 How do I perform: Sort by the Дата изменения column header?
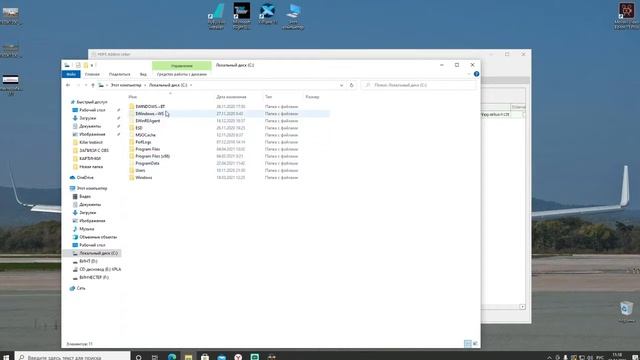point(231,97)
